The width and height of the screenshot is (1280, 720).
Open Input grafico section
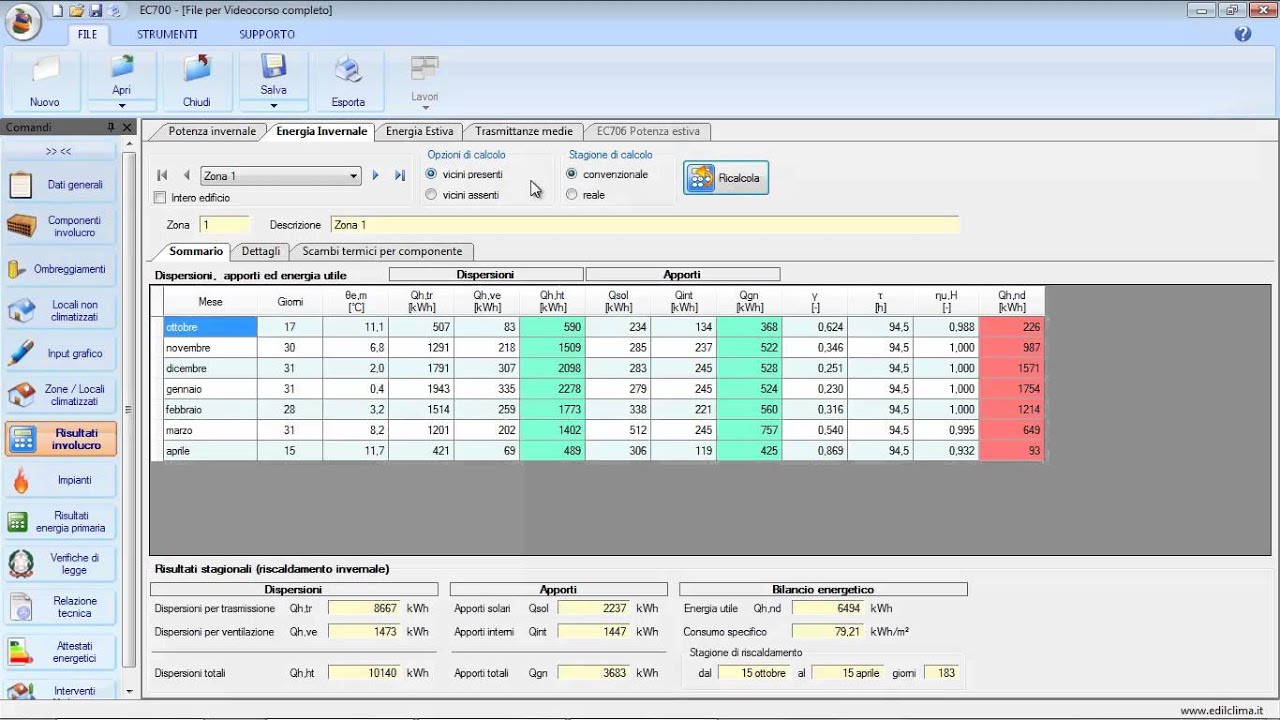tap(61, 353)
